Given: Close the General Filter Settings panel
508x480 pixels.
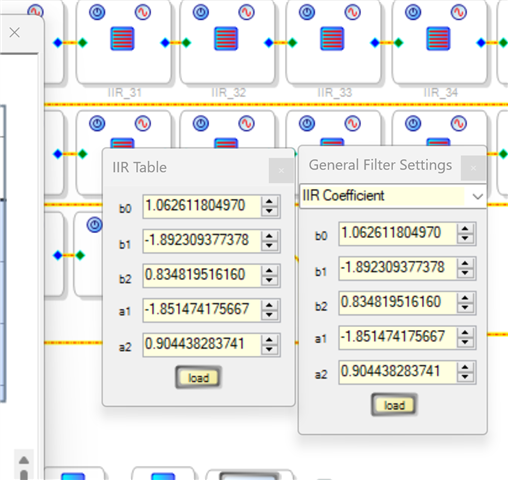Looking at the screenshot, I should coord(473,168).
